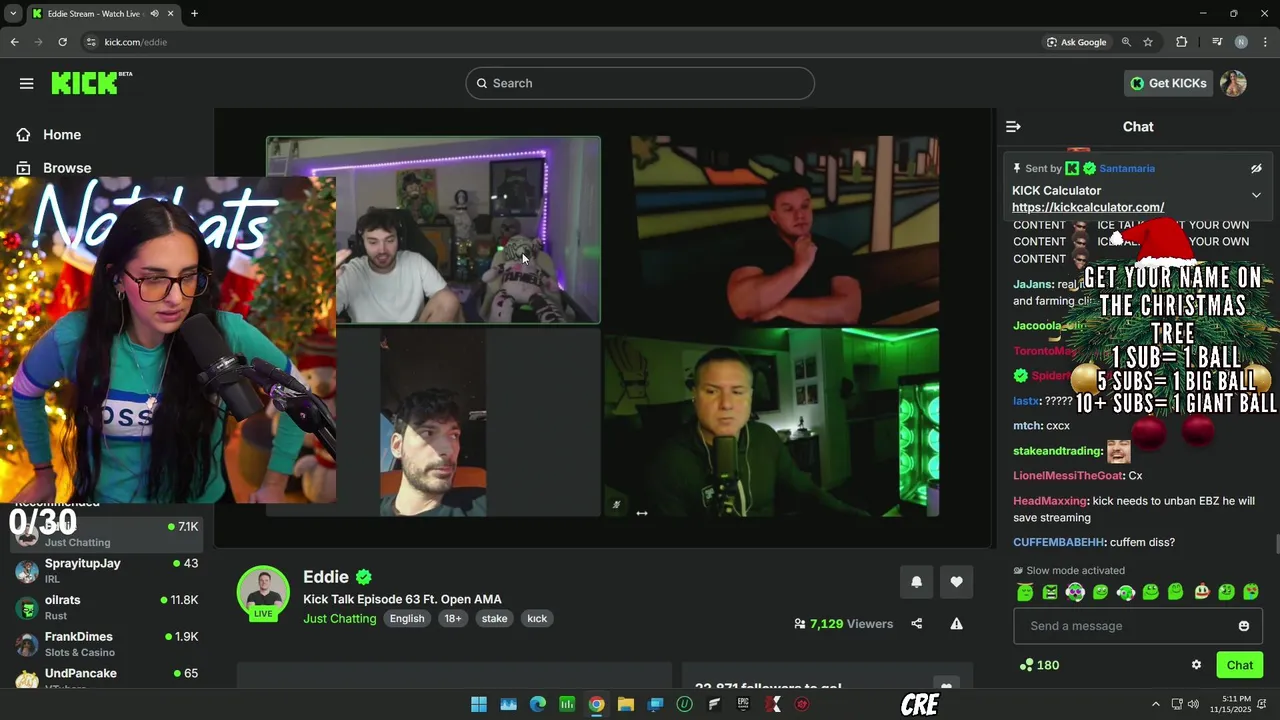
Task: Go back in browser history
Action: 14,42
